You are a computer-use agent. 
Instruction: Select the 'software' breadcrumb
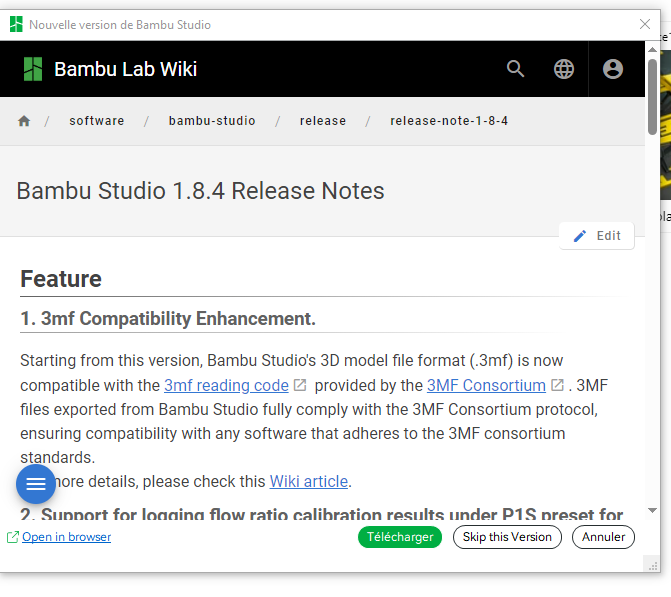(97, 121)
